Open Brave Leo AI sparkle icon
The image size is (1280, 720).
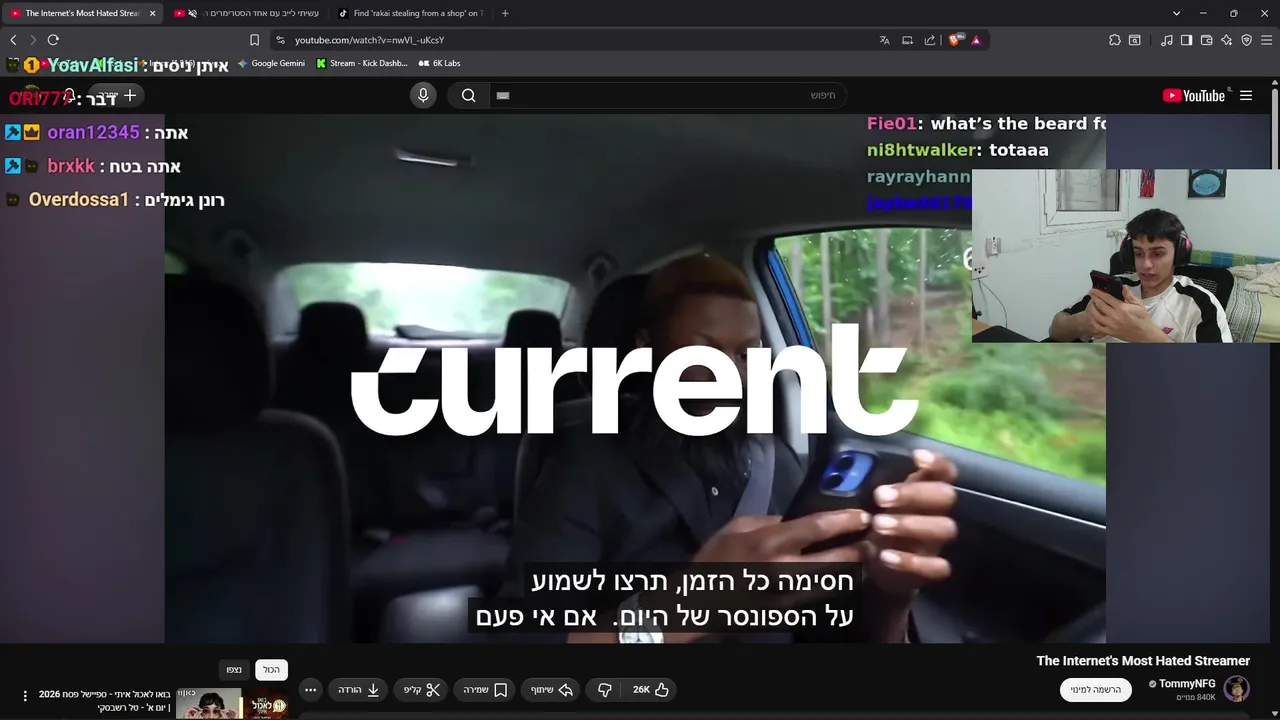click(x=1226, y=40)
